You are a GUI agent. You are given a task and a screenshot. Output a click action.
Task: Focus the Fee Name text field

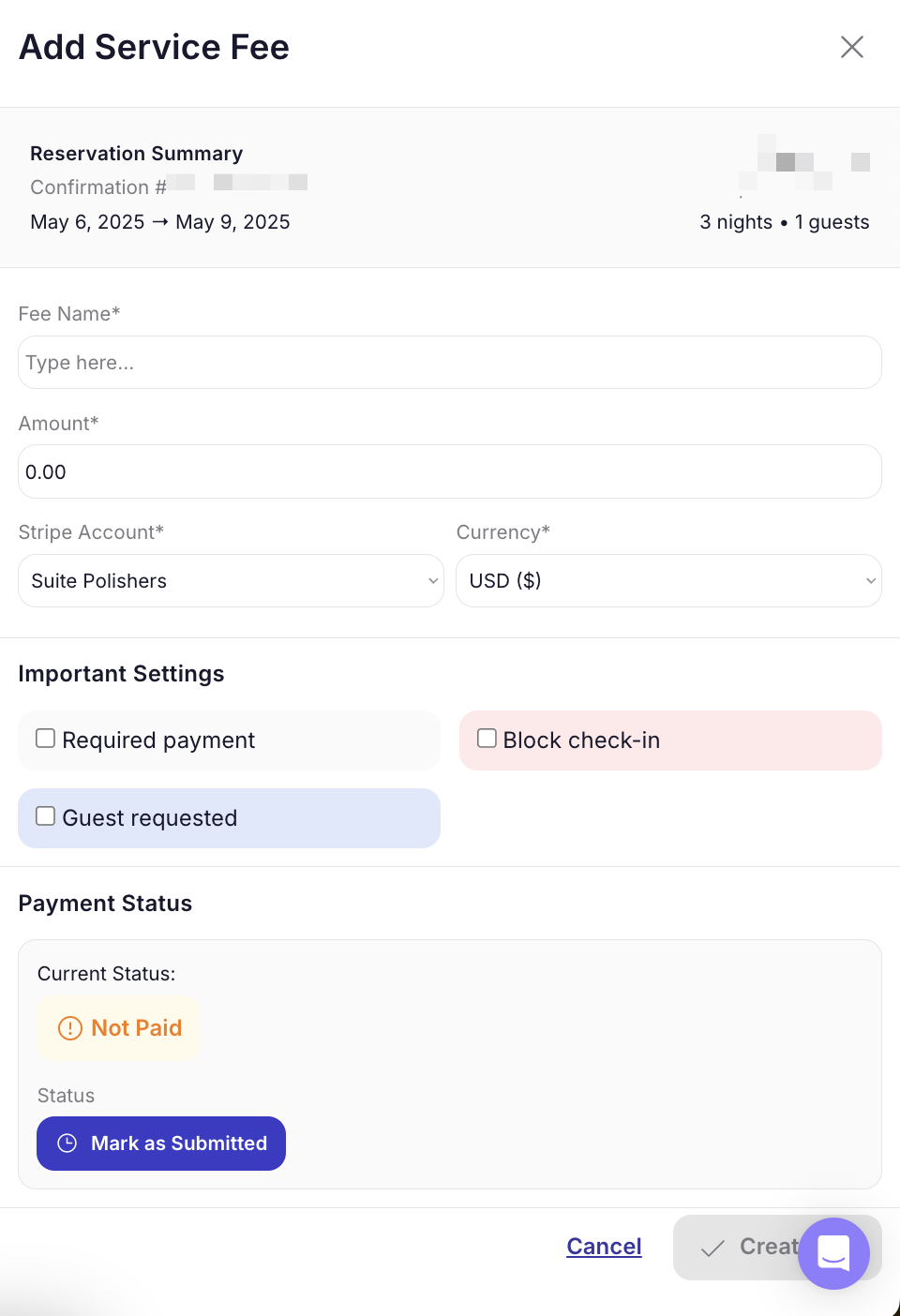(x=450, y=363)
